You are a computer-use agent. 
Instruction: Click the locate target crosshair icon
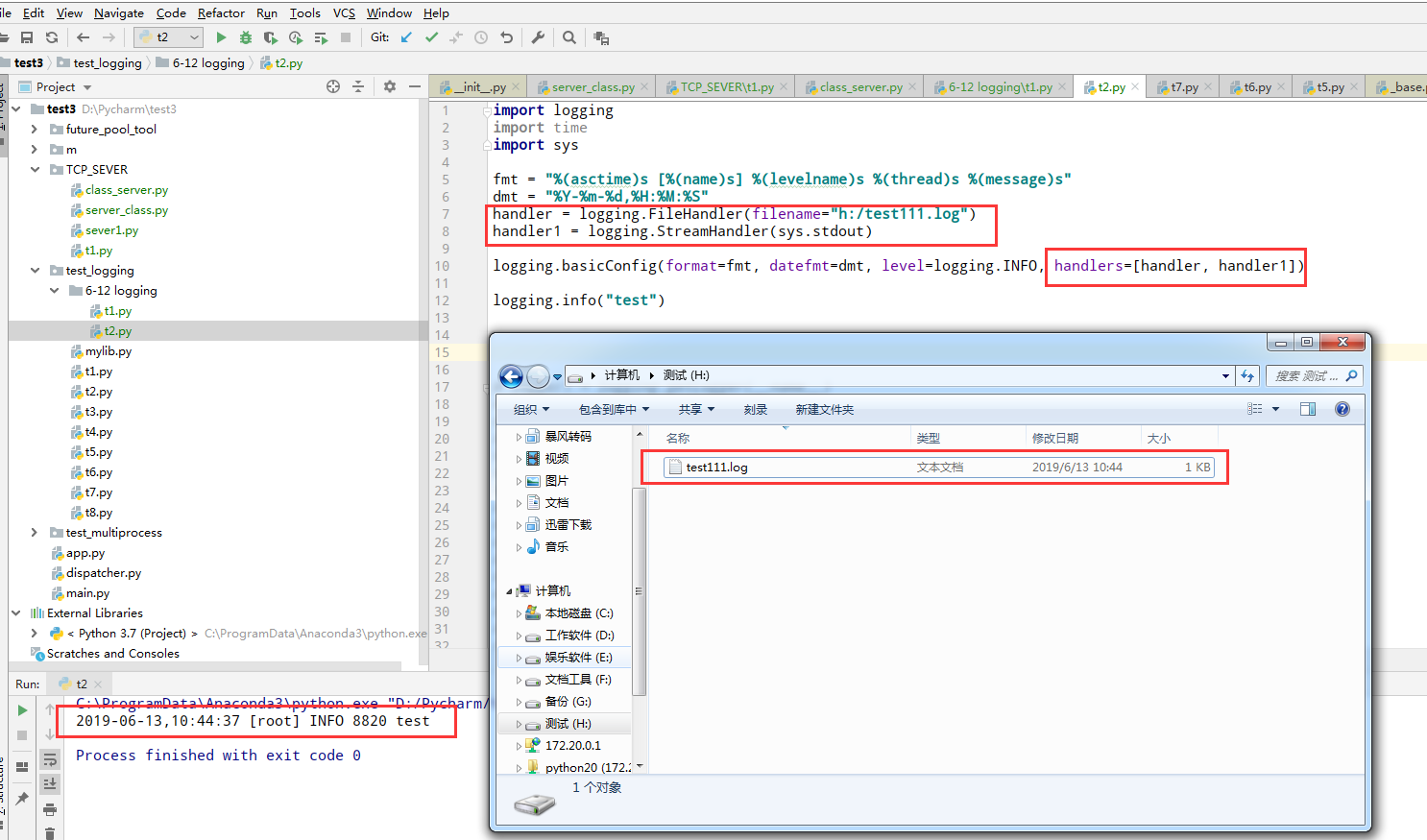(333, 86)
